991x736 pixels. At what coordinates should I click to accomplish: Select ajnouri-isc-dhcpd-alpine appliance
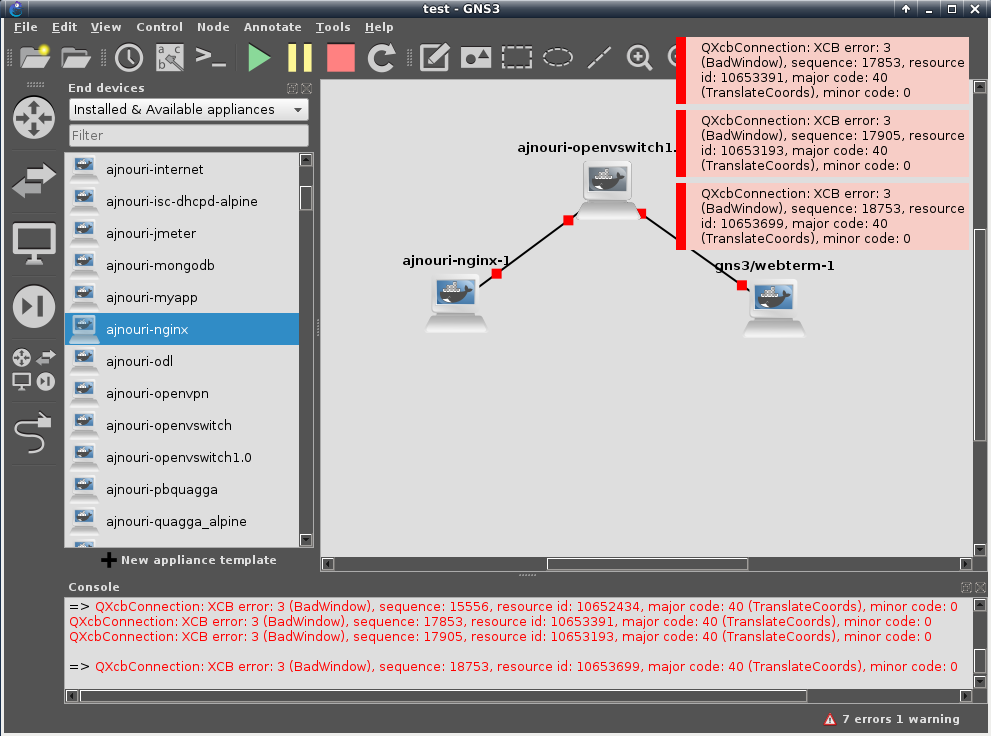pyautogui.click(x=182, y=201)
